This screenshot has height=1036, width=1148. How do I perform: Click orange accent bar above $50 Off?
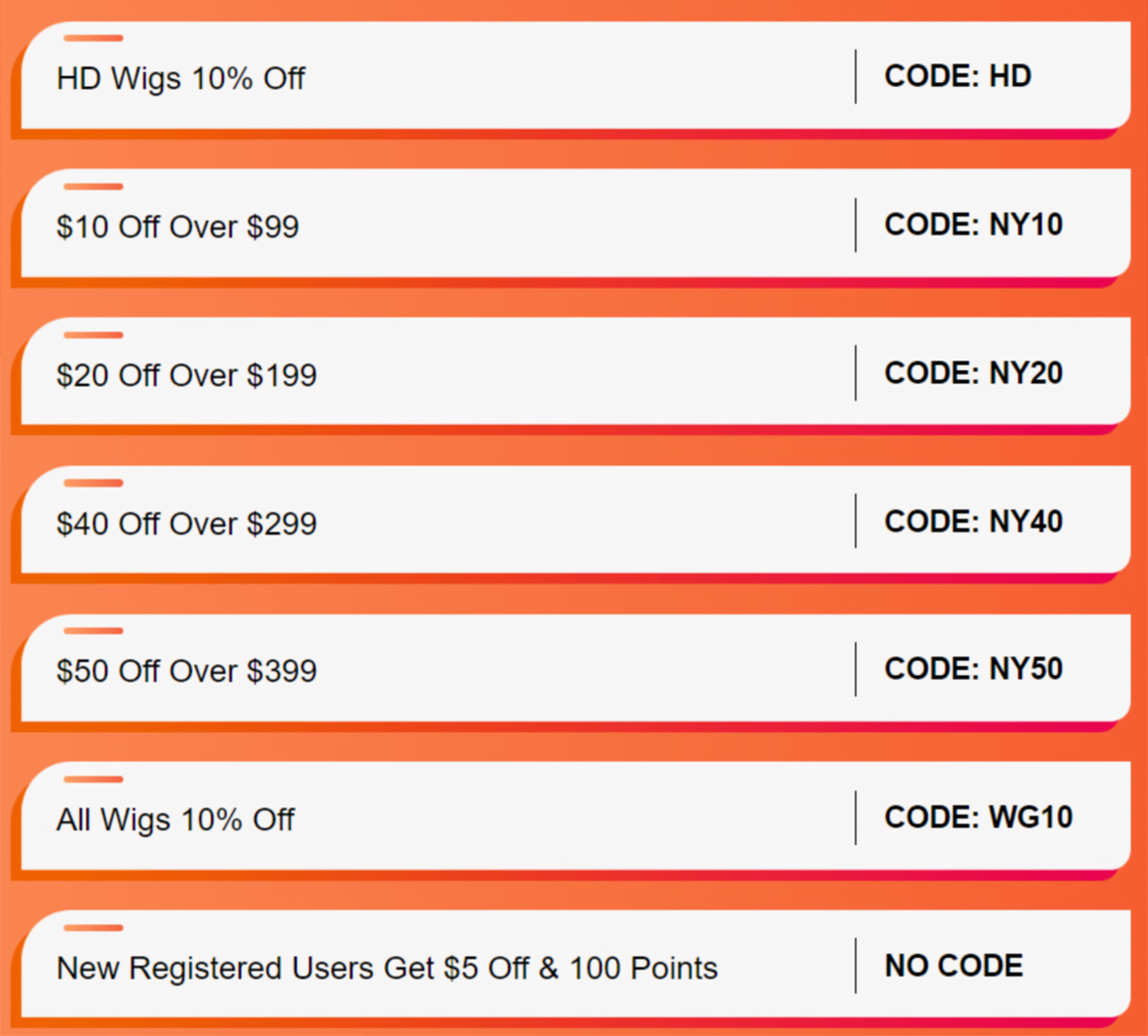point(93,631)
